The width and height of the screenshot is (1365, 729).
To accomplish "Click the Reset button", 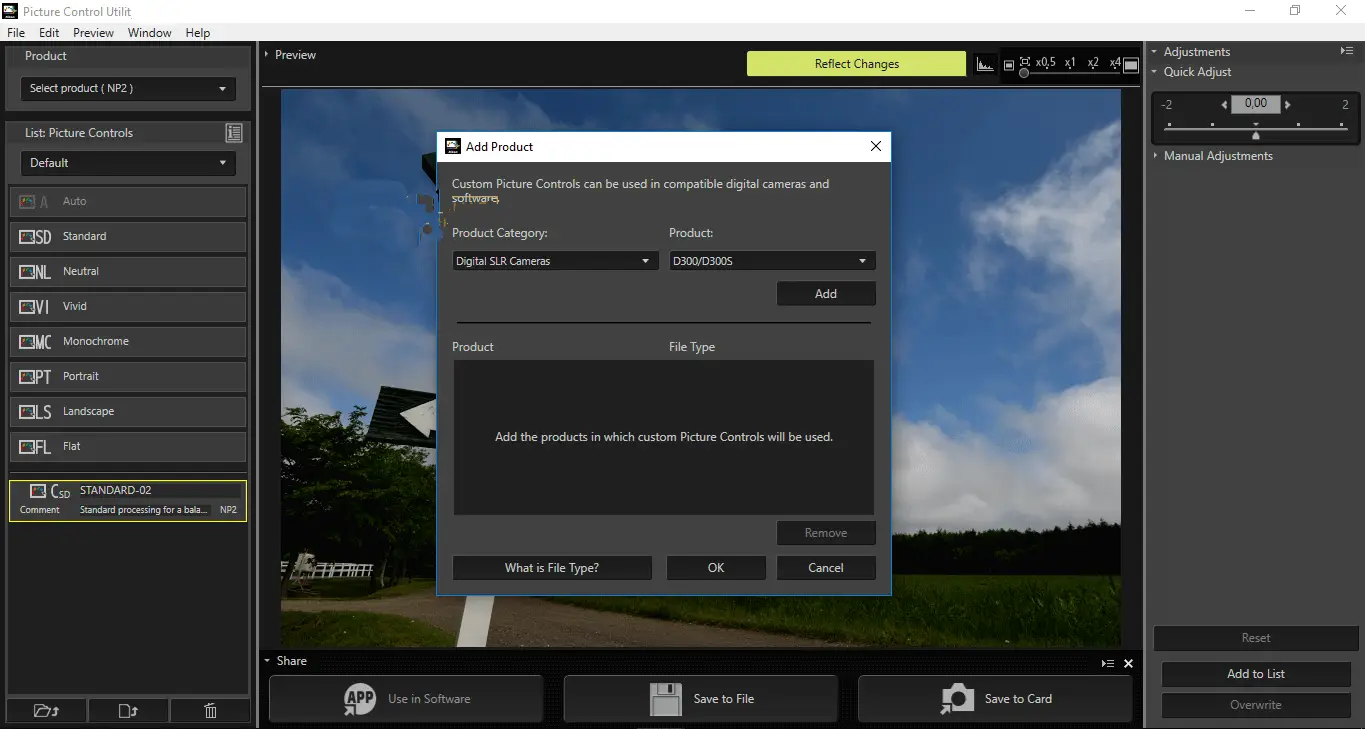I will 1256,638.
